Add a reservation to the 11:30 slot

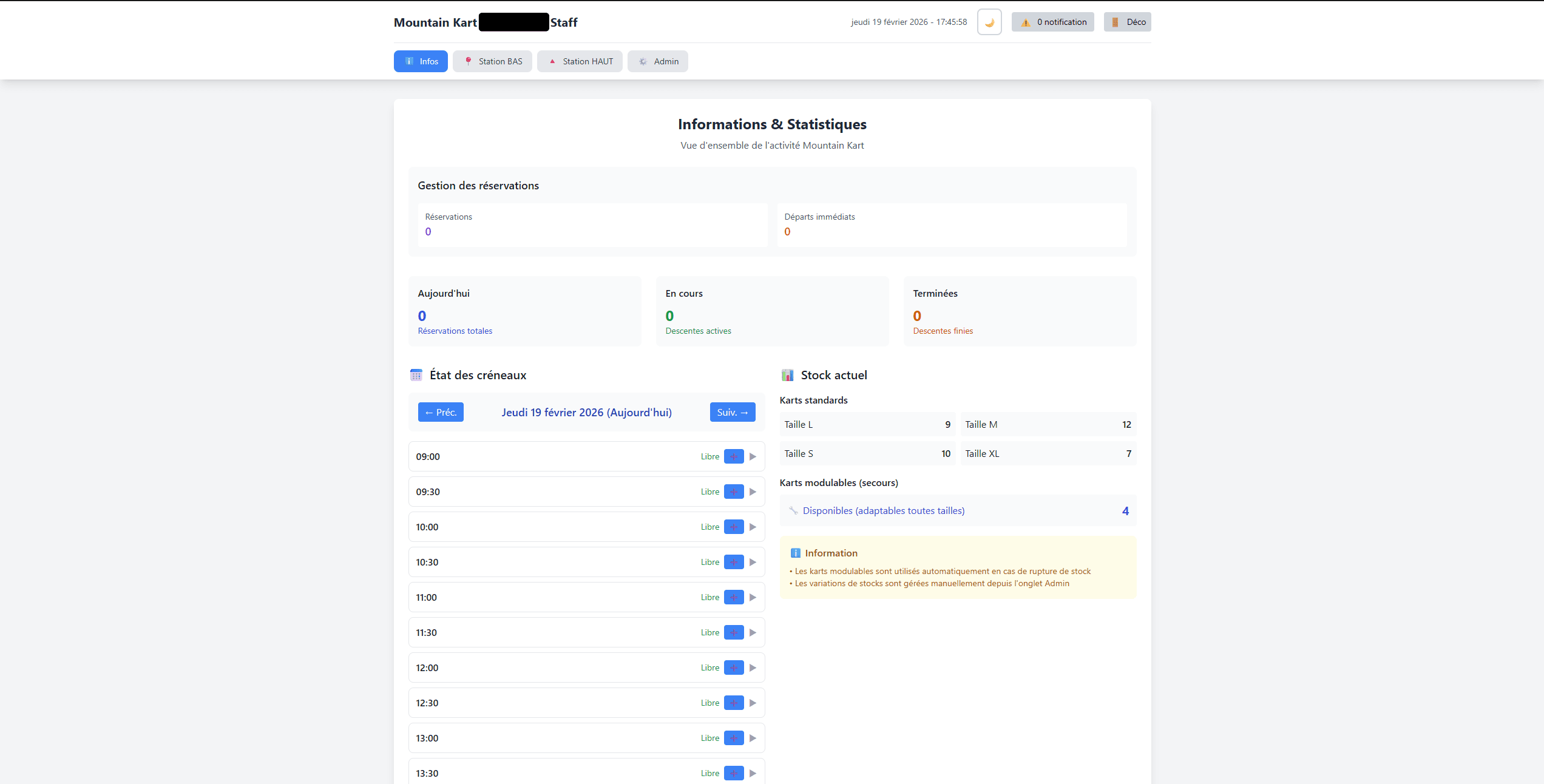(x=734, y=632)
